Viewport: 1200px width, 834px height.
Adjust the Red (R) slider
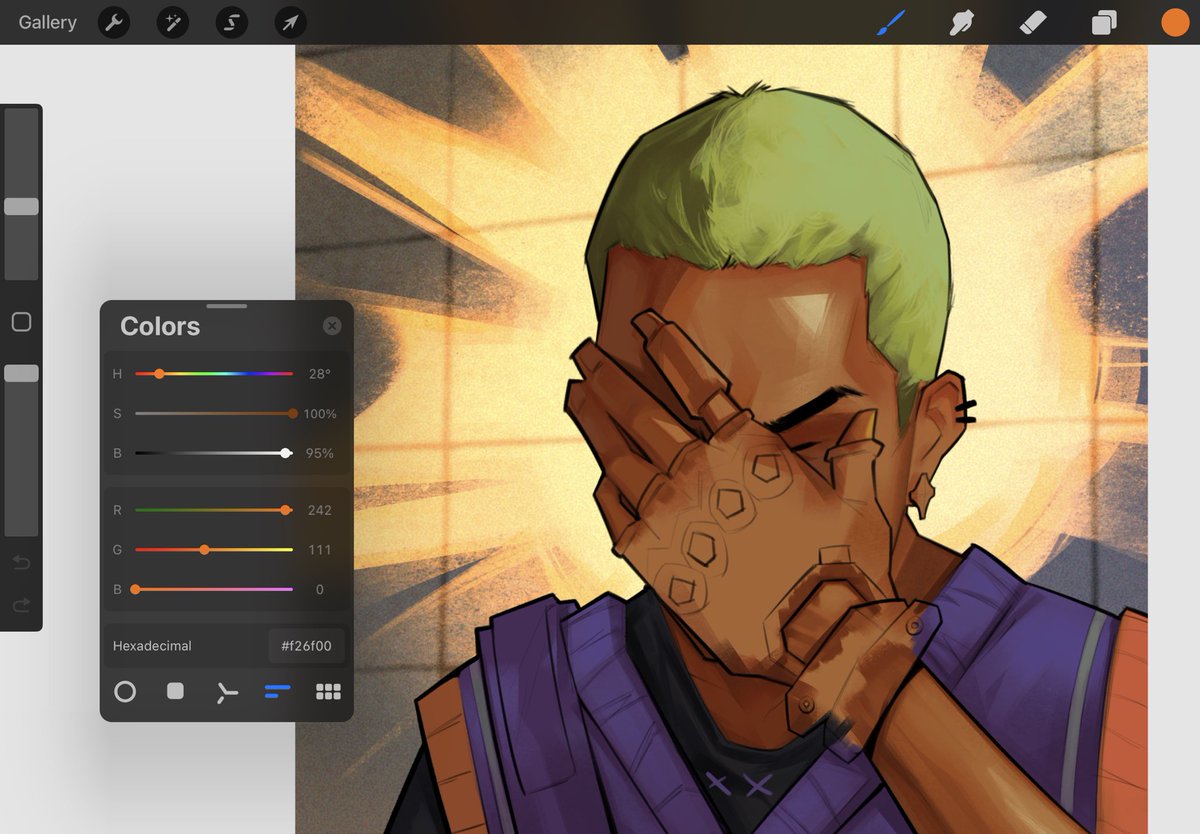[x=214, y=510]
